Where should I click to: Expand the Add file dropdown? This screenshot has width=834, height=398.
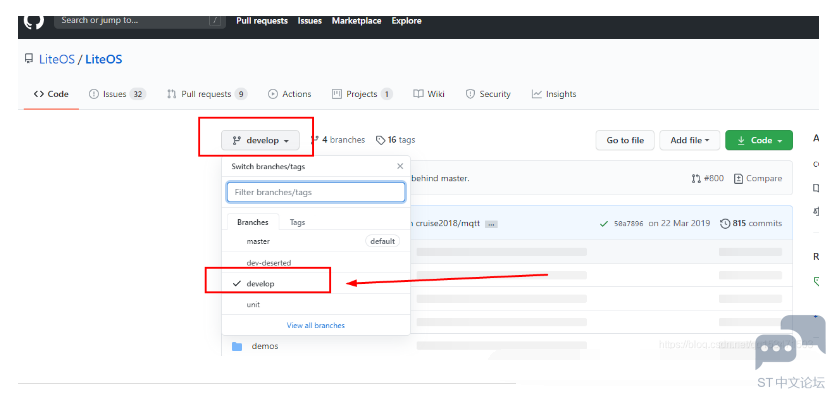tap(690, 140)
